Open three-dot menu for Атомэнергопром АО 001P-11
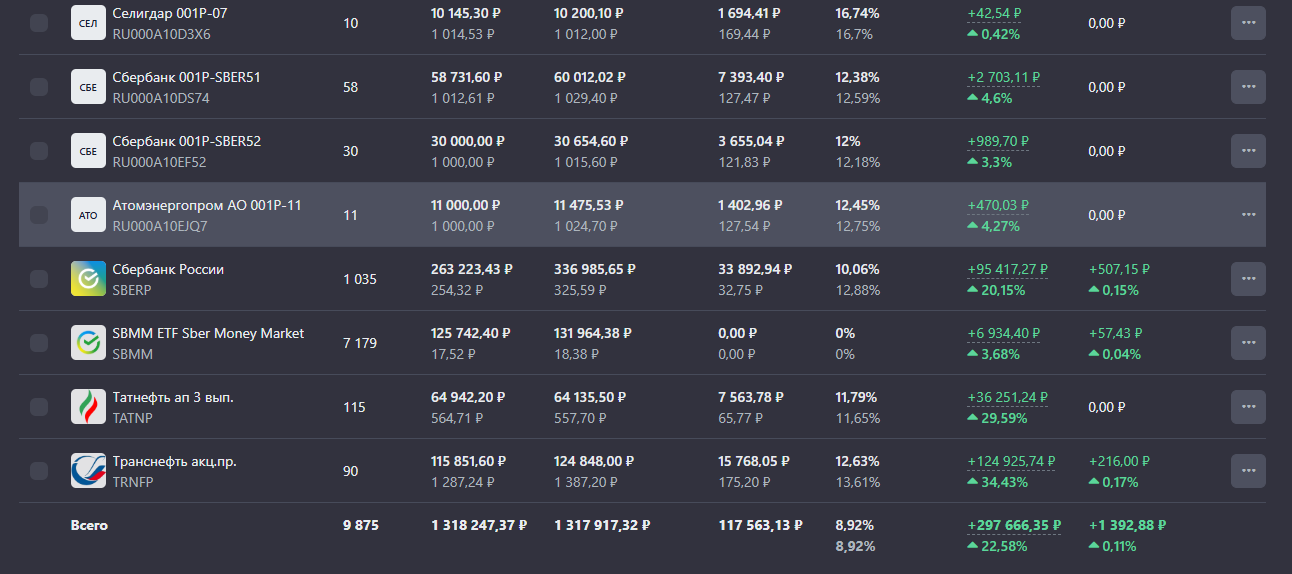Screen dimensions: 1292x574 [x=1248, y=215]
